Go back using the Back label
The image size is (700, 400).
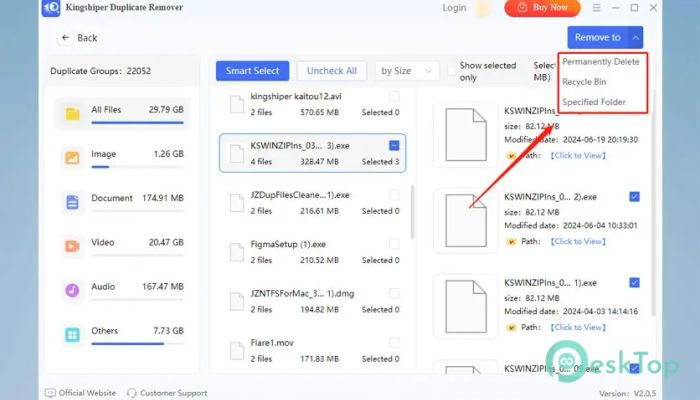(x=87, y=38)
